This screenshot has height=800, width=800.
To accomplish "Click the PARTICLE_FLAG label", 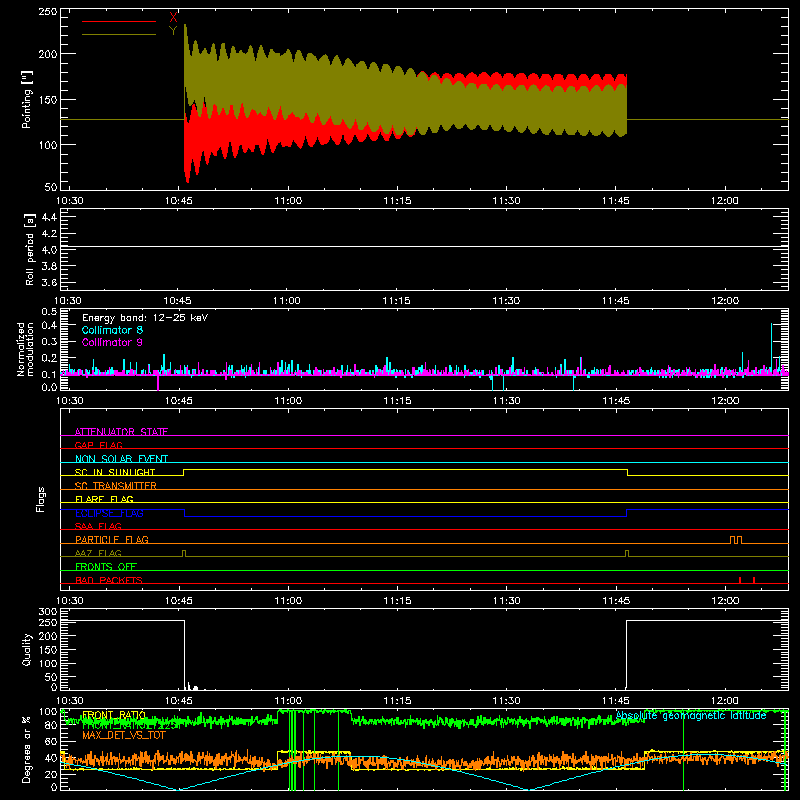I will pyautogui.click(x=112, y=539).
